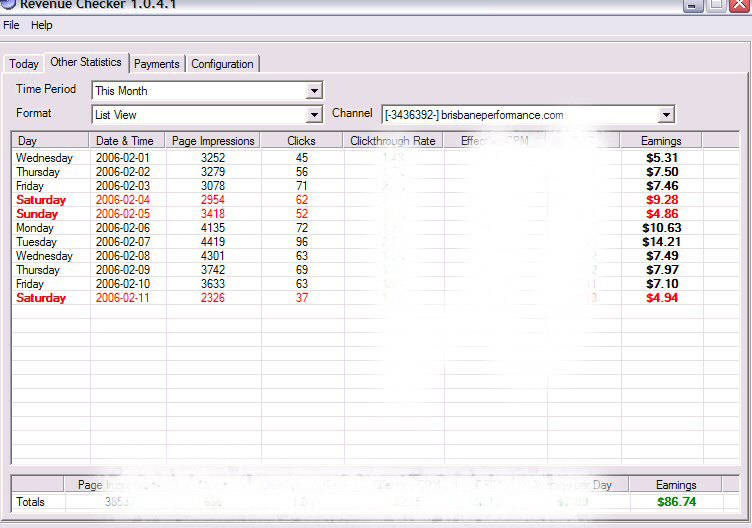The height and width of the screenshot is (528, 752).
Task: Sort by the Earnings column header
Action: click(x=661, y=141)
